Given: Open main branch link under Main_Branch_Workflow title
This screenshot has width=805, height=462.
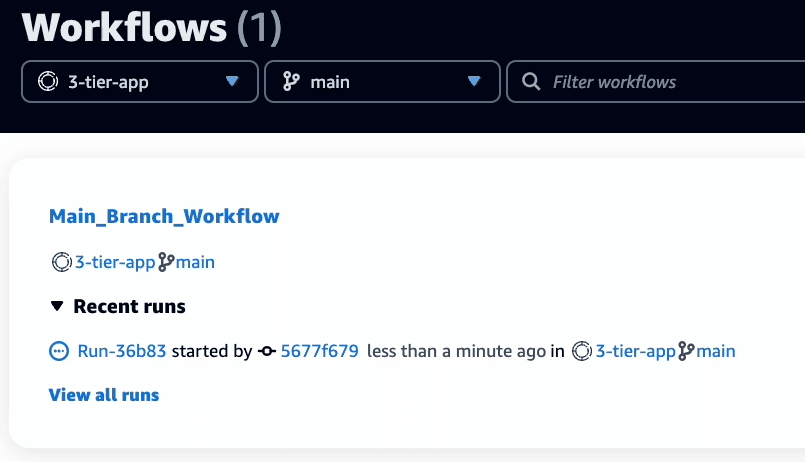Looking at the screenshot, I should click(x=195, y=262).
